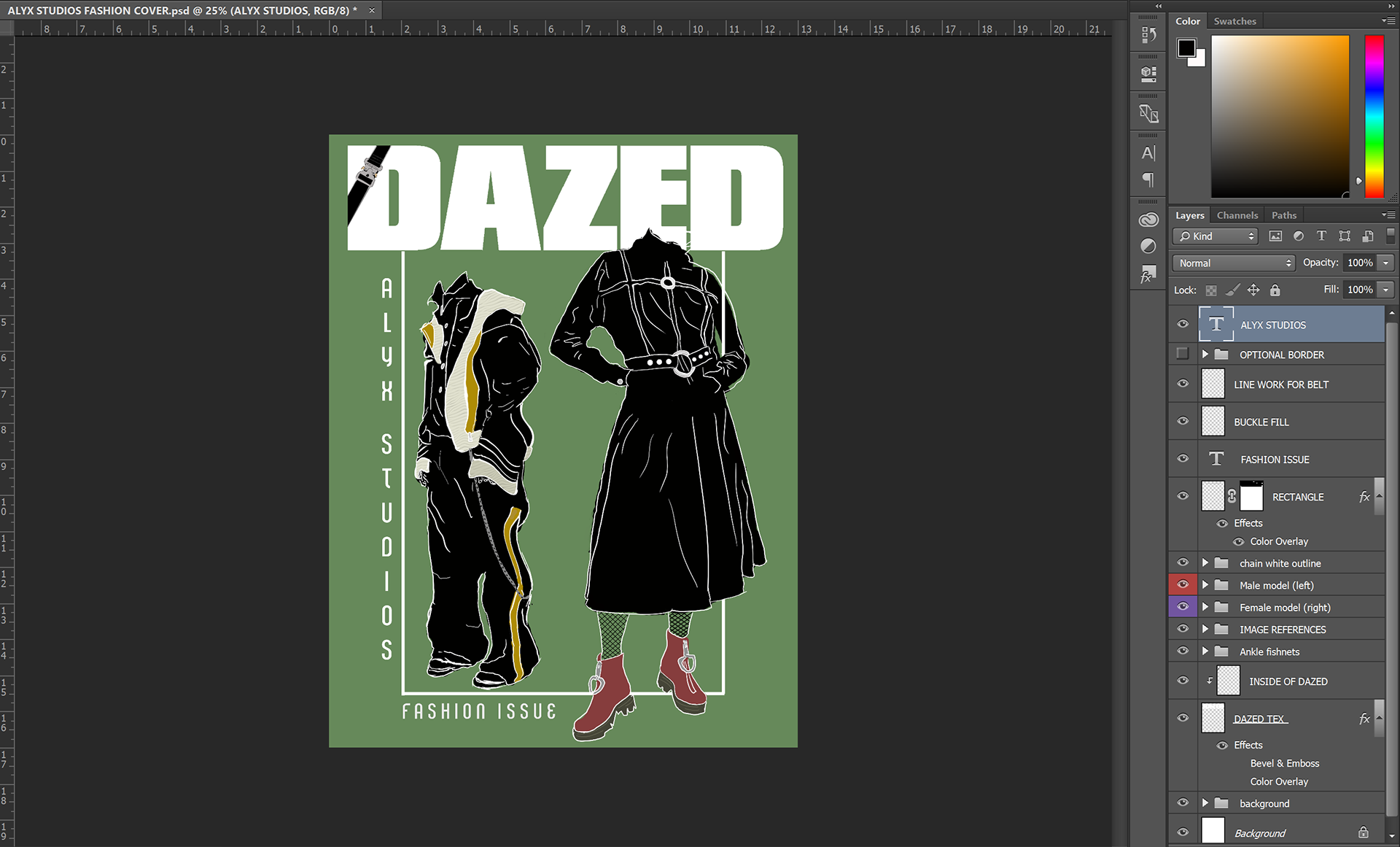
Task: Open the Color panel options menu
Action: [x=1388, y=21]
